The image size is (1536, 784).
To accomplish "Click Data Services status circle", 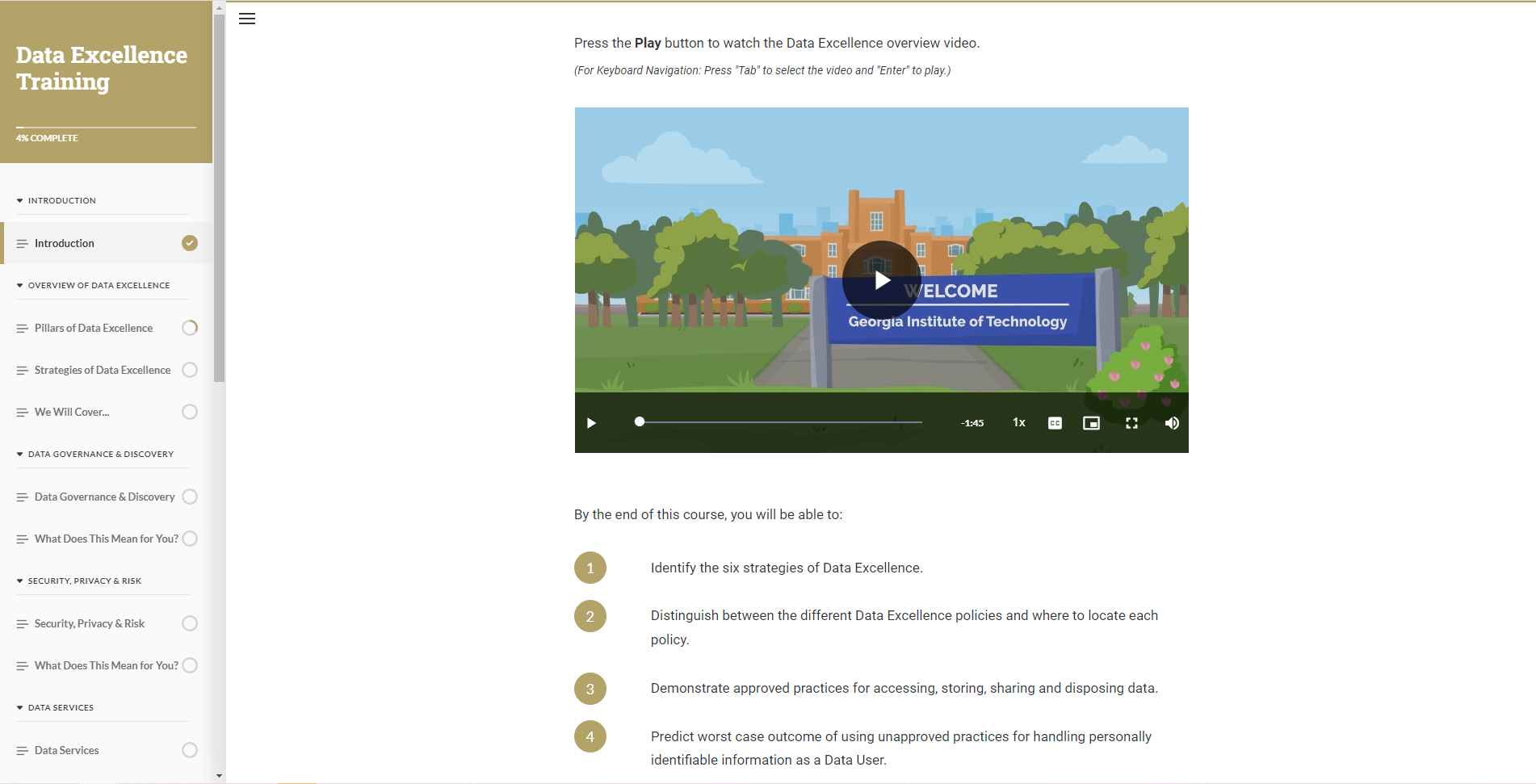I will [190, 750].
